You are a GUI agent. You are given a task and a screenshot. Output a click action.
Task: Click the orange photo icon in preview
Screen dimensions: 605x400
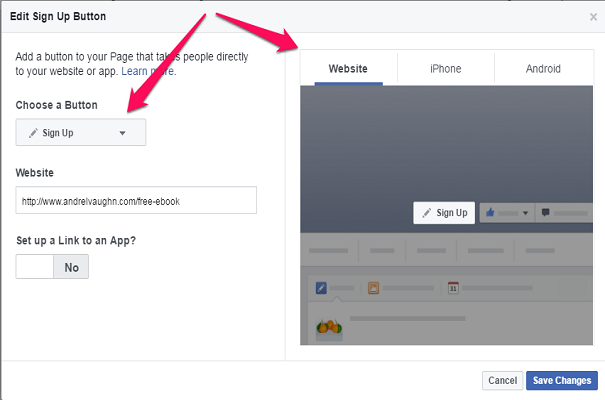pyautogui.click(x=373, y=288)
